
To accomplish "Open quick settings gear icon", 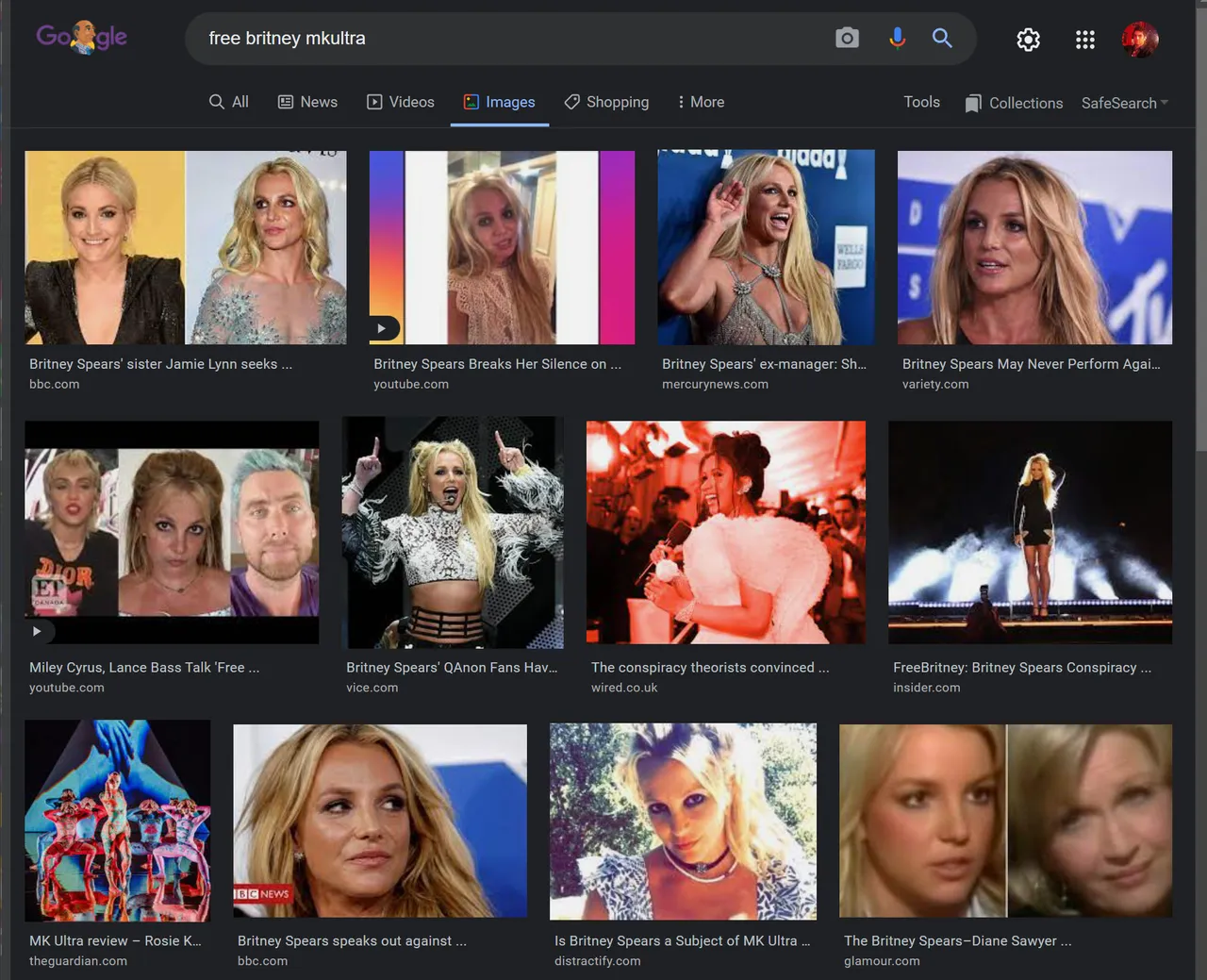I will (x=1028, y=39).
